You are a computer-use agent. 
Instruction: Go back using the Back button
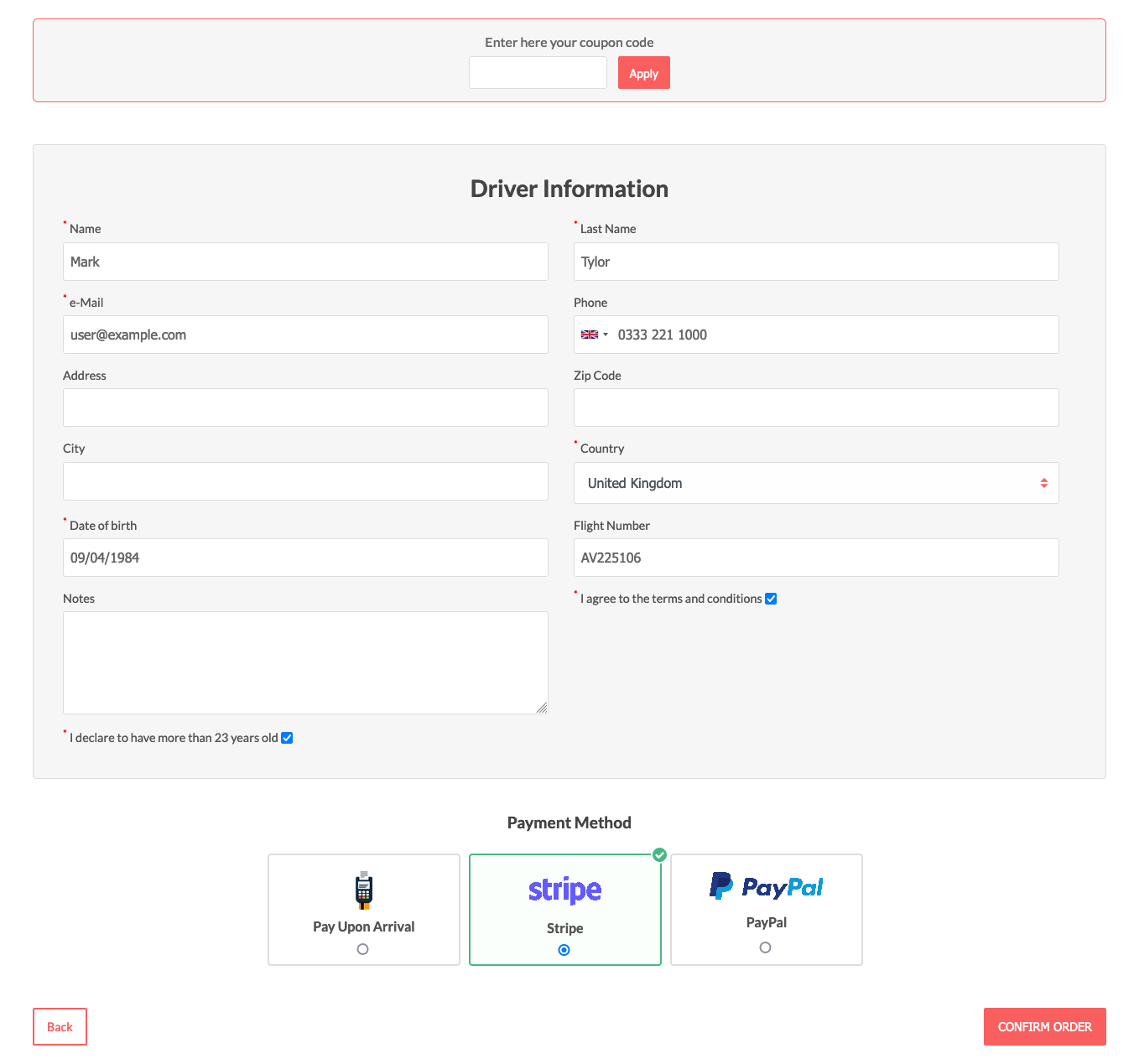point(60,1026)
